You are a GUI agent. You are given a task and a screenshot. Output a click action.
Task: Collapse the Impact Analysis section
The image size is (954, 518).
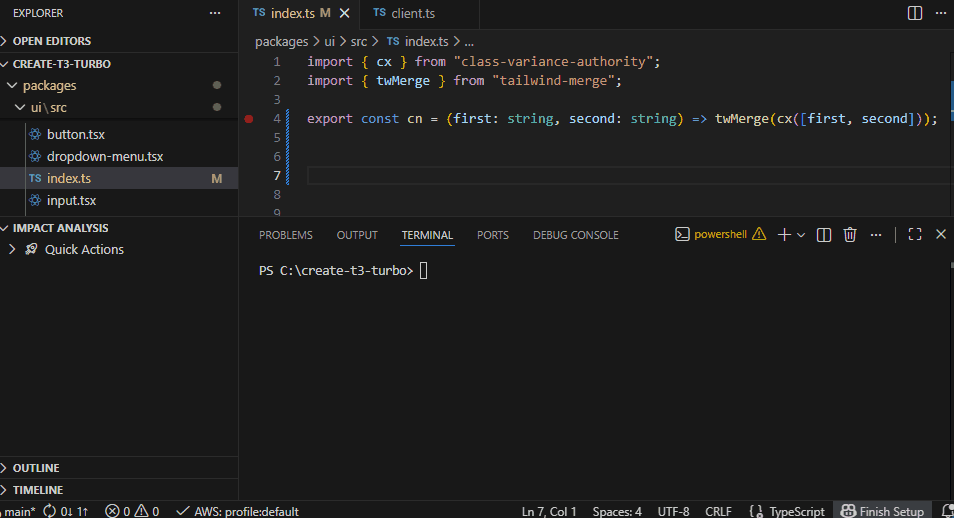55,228
